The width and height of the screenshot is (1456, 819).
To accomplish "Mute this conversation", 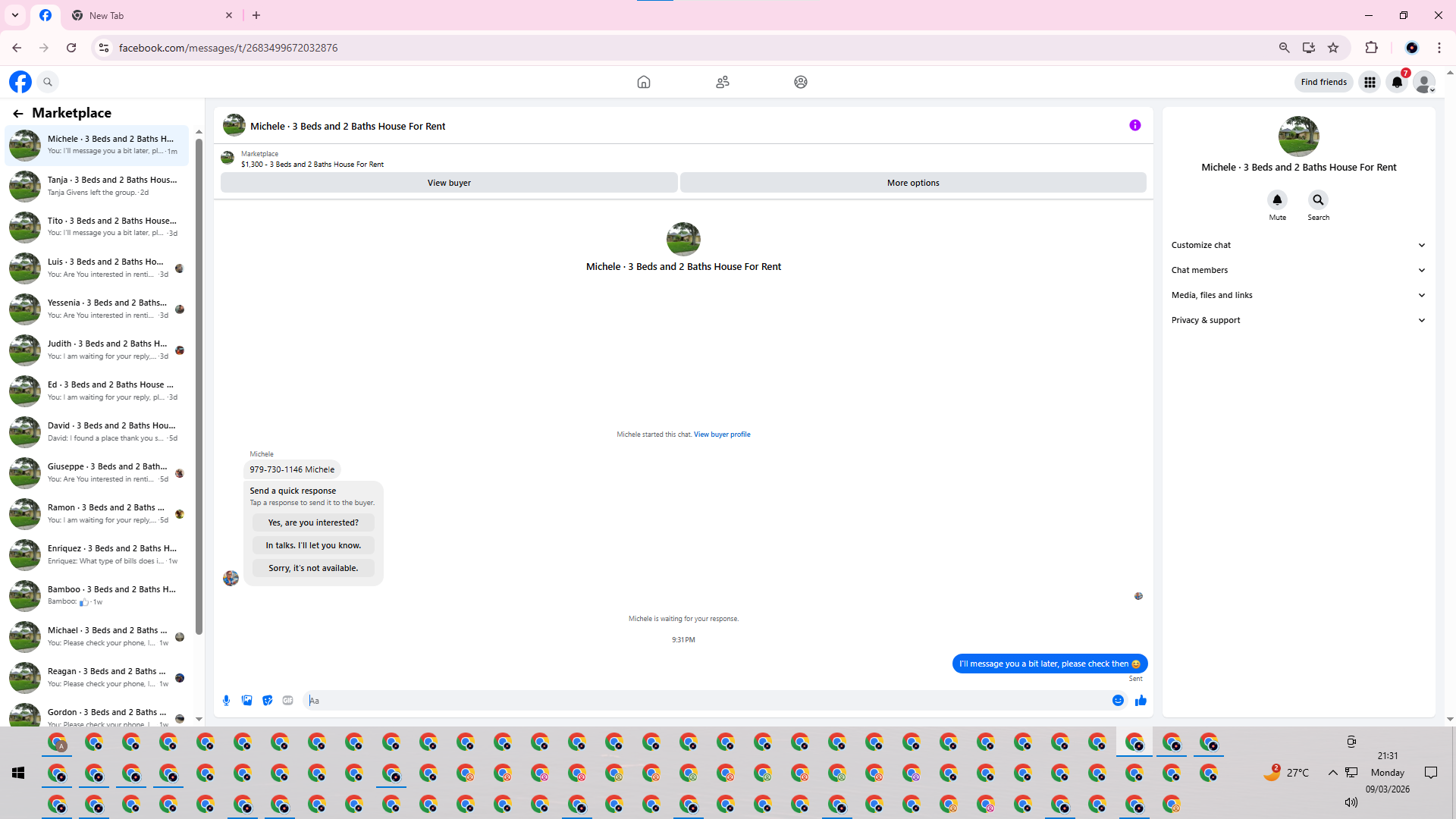I will (x=1277, y=200).
